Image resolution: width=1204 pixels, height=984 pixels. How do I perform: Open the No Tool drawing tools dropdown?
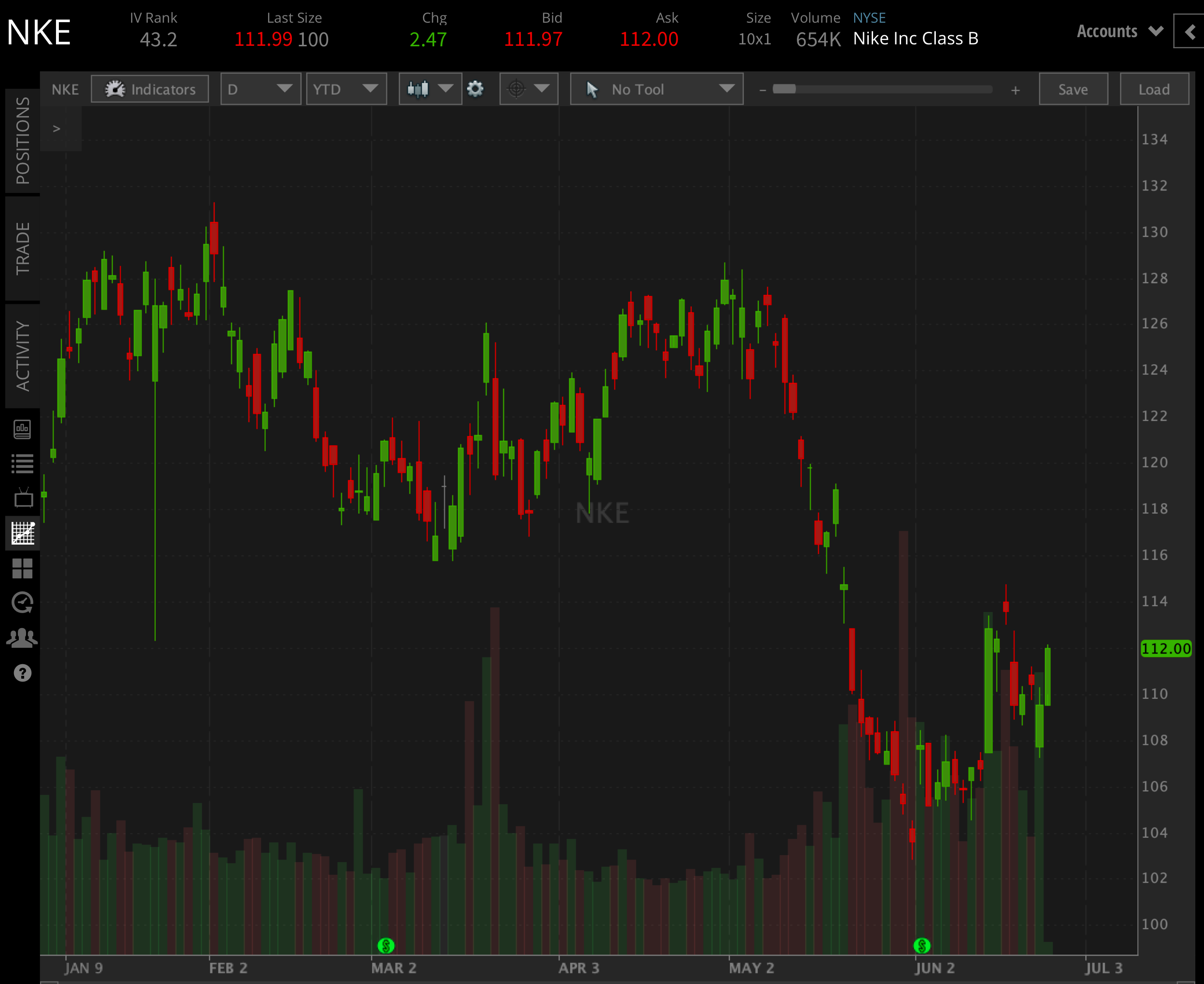[x=656, y=89]
